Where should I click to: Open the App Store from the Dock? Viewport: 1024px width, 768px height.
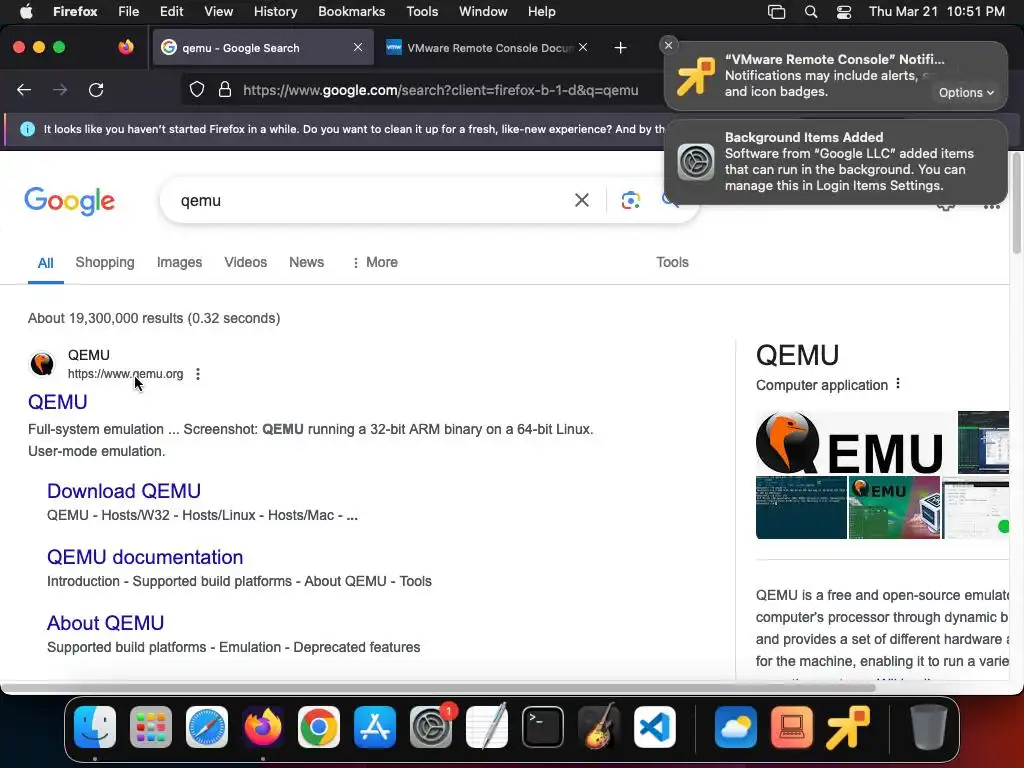click(375, 727)
